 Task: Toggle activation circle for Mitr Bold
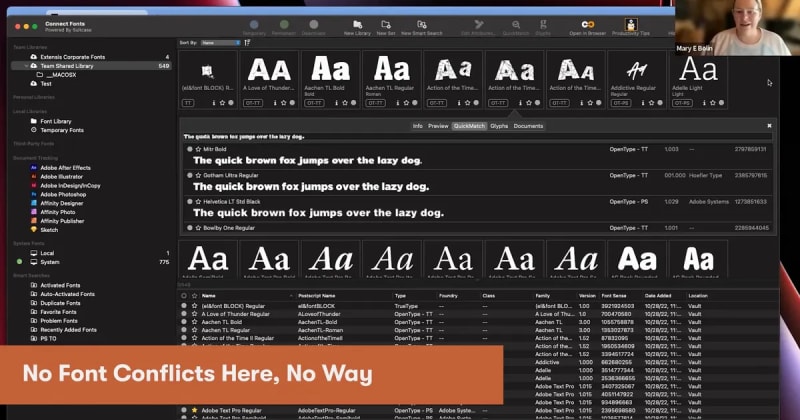point(190,149)
